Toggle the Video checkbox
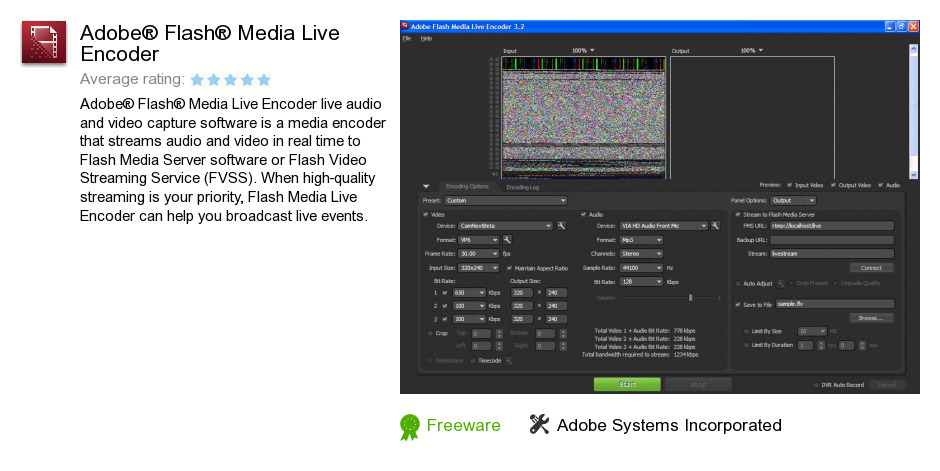Image resolution: width=940 pixels, height=471 pixels. coord(426,215)
